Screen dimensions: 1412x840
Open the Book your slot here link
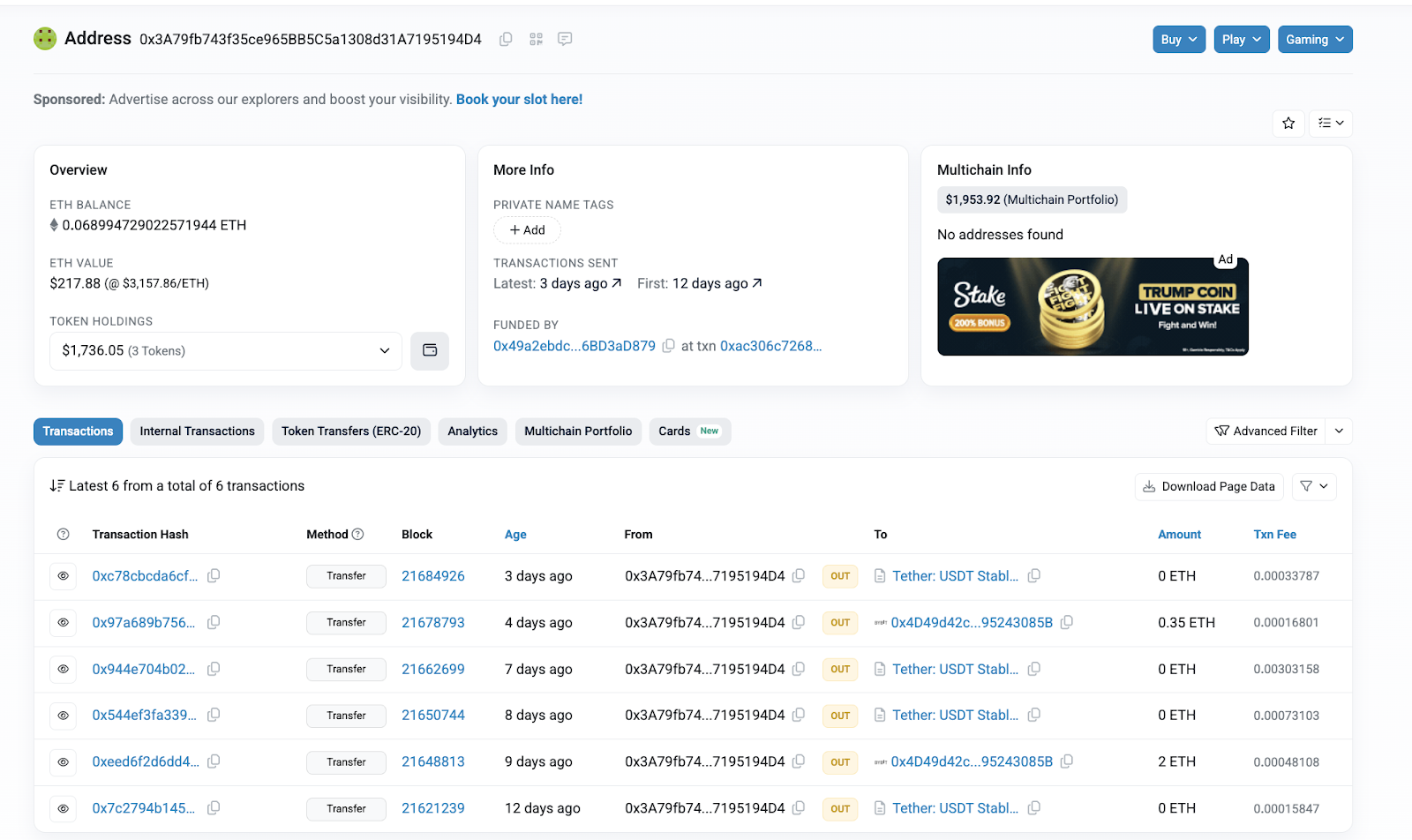[519, 100]
